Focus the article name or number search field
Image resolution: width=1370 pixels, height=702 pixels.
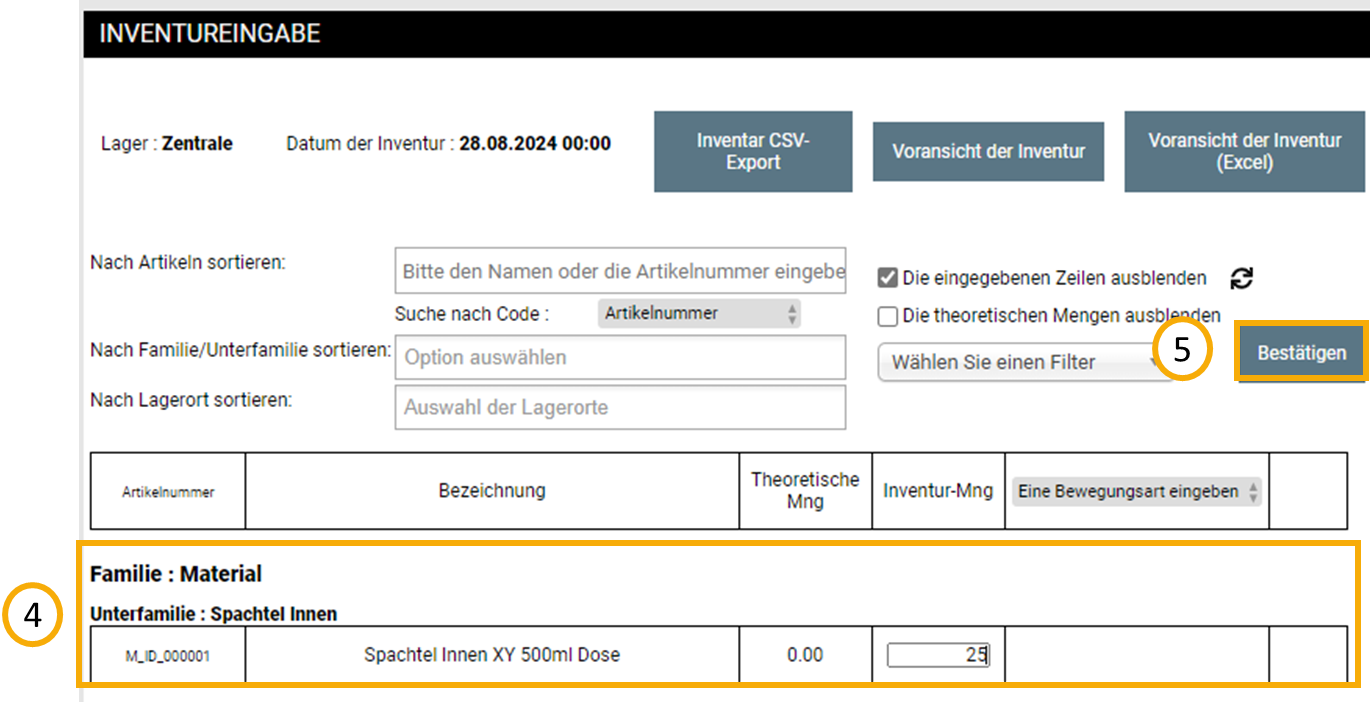pyautogui.click(x=620, y=271)
